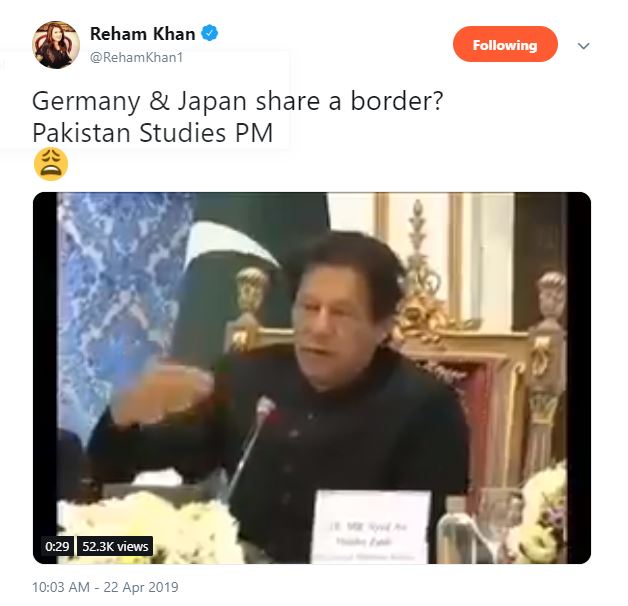Open the 10:03 AM - 22 Apr 2019 timestamp
The height and width of the screenshot is (606, 628).
(x=105, y=587)
